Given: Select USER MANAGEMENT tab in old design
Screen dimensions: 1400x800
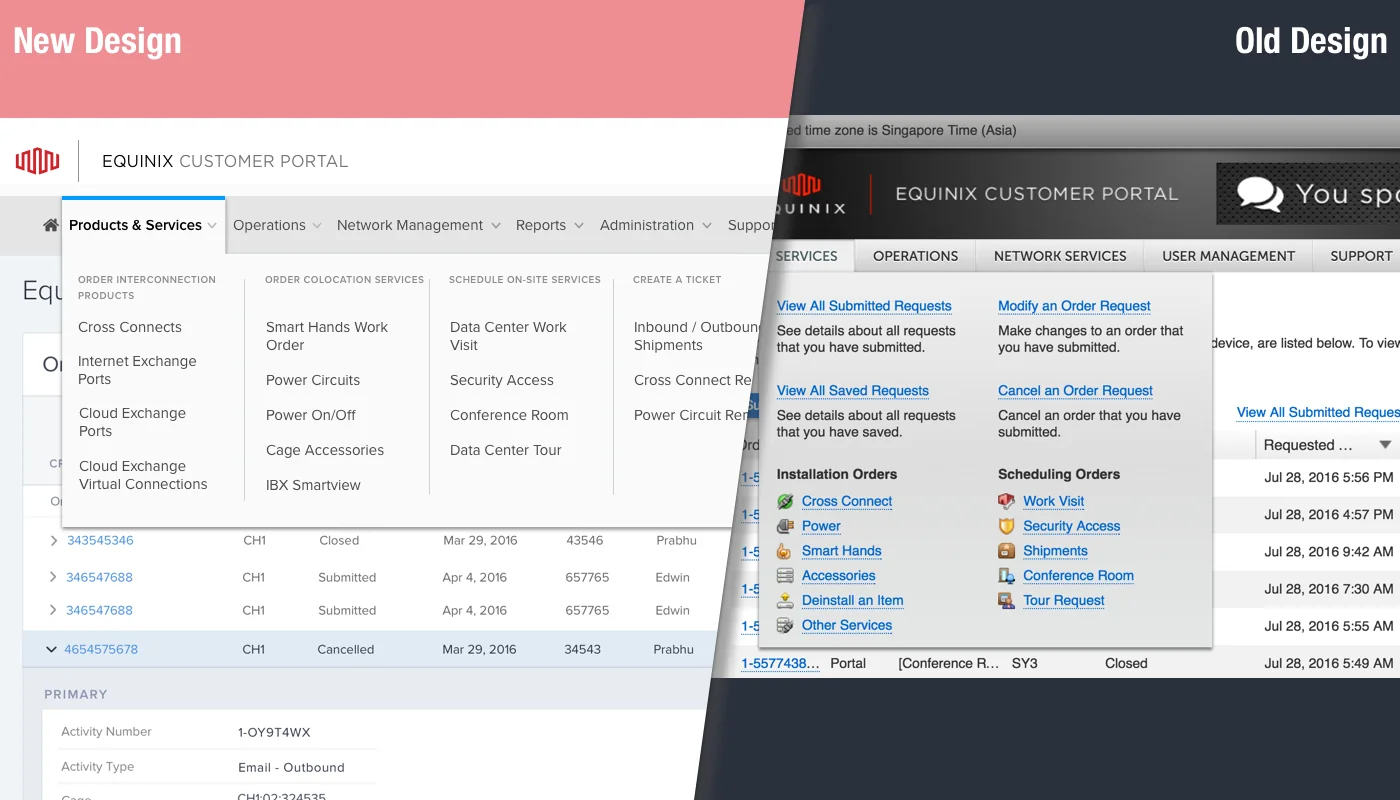Looking at the screenshot, I should pyautogui.click(x=1228, y=256).
